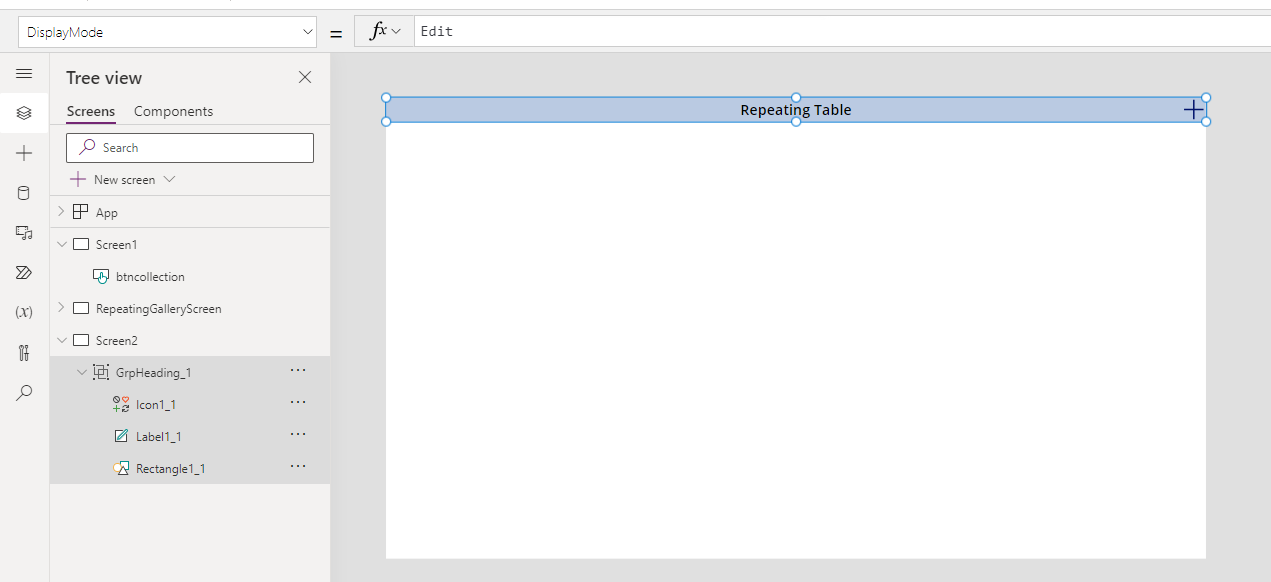Select the Screens tab
The width and height of the screenshot is (1271, 582).
90,111
